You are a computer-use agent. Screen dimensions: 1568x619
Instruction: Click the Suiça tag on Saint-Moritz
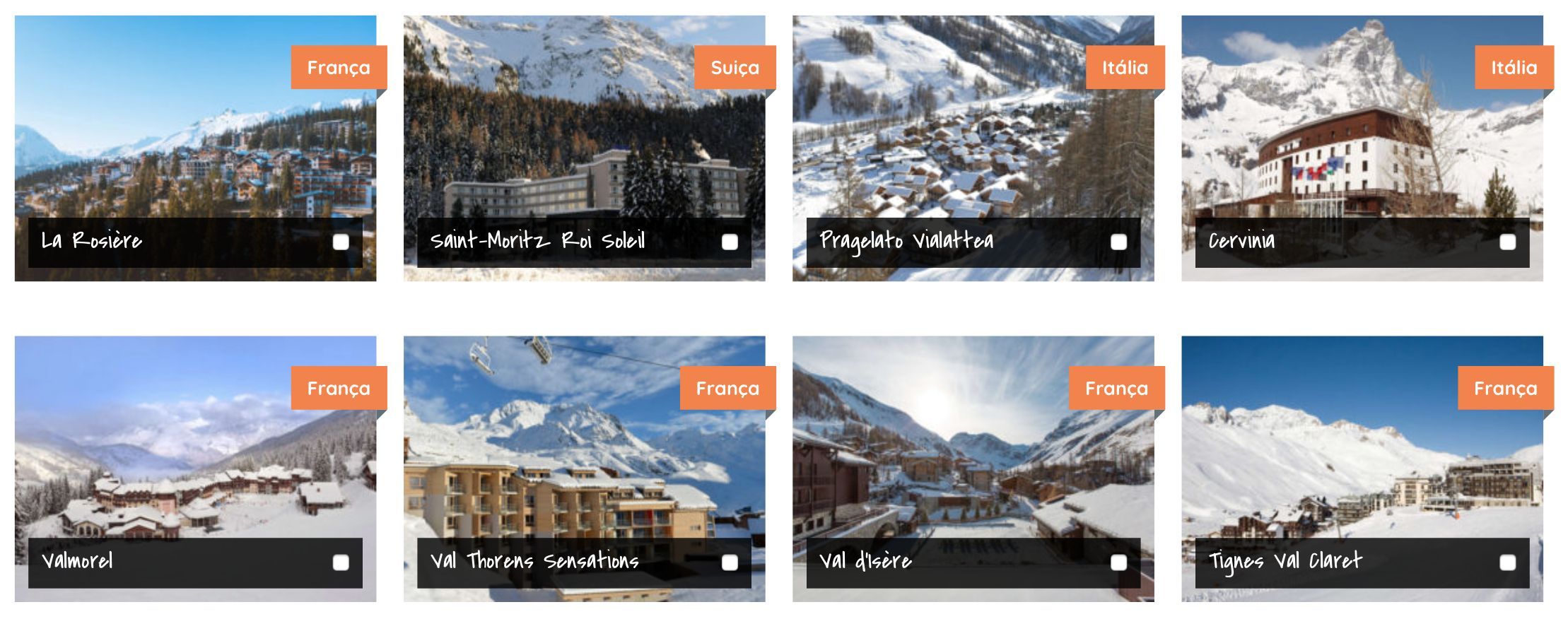click(735, 67)
